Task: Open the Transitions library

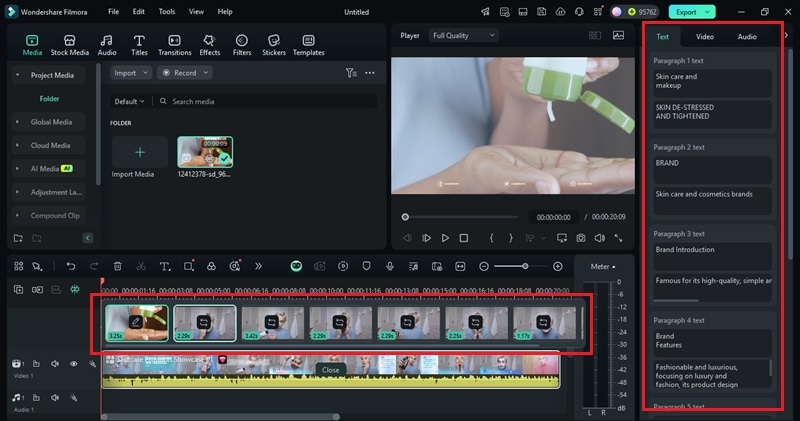Action: tap(174, 45)
